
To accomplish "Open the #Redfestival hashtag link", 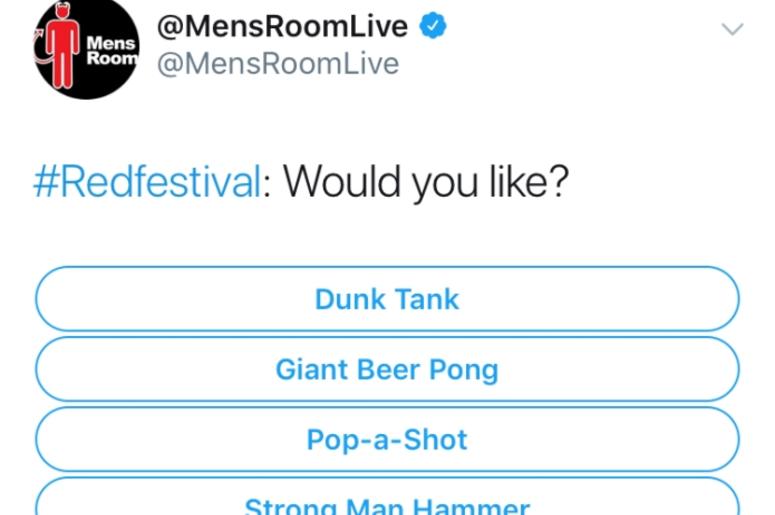I will (x=147, y=182).
